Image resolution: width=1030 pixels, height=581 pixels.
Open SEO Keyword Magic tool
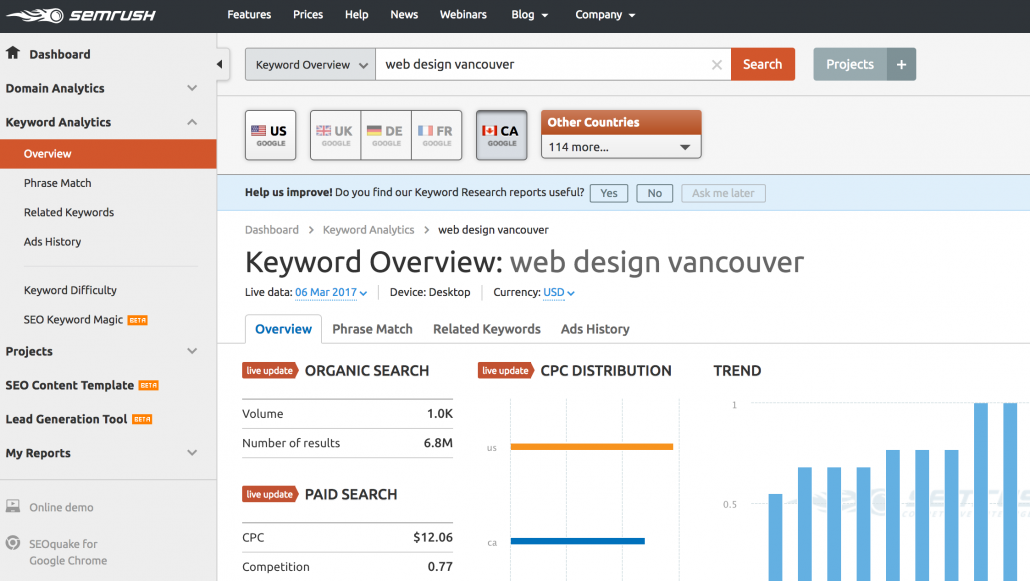tap(74, 319)
